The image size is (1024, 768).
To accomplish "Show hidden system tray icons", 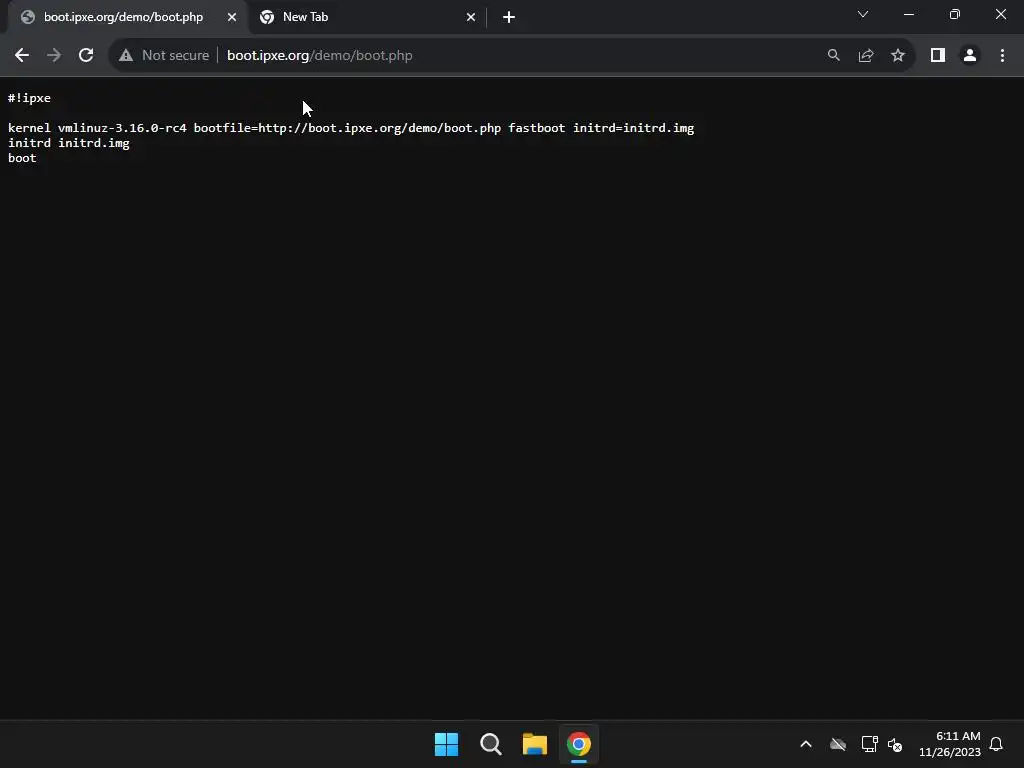I will [806, 744].
